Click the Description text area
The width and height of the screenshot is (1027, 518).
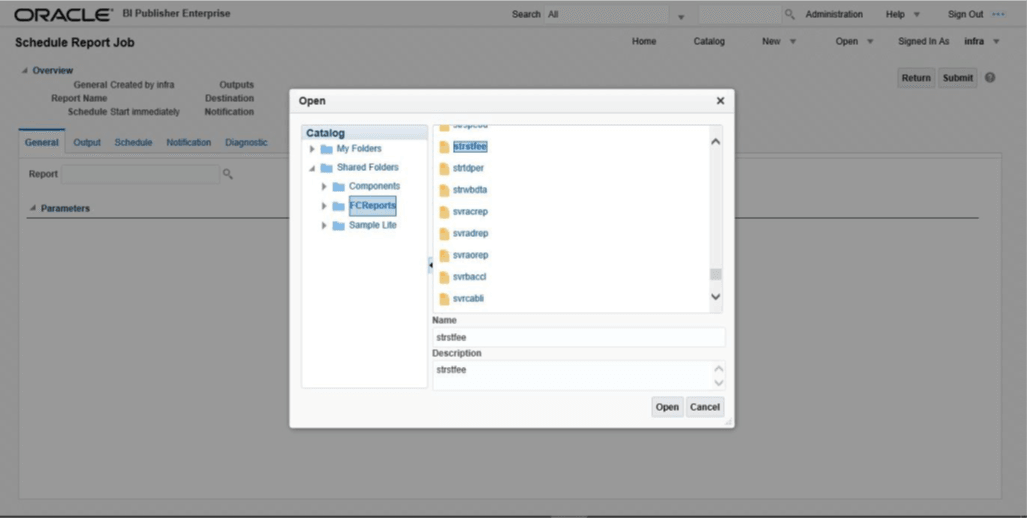pyautogui.click(x=578, y=375)
